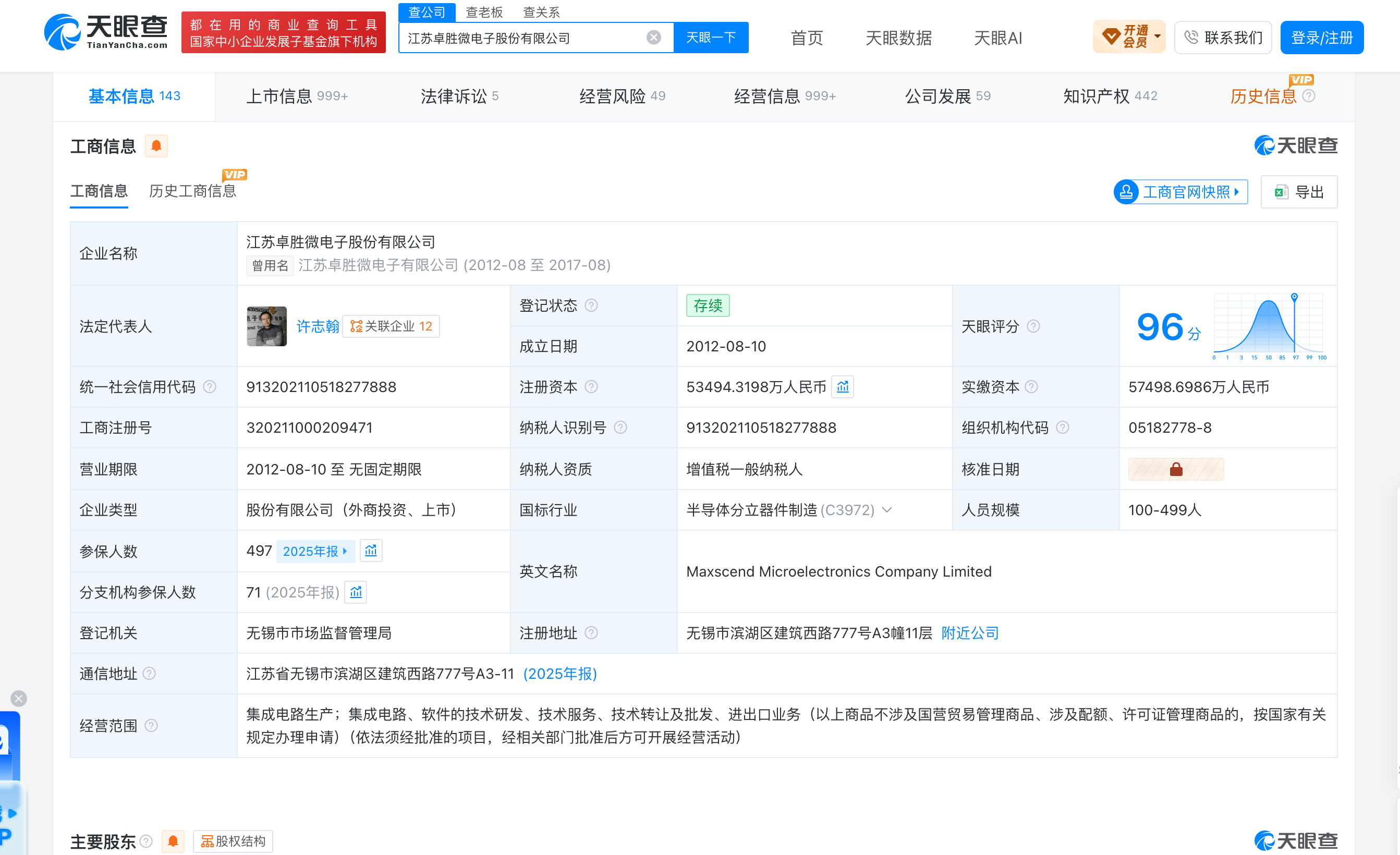Click the TianYanCha logo

[106, 32]
